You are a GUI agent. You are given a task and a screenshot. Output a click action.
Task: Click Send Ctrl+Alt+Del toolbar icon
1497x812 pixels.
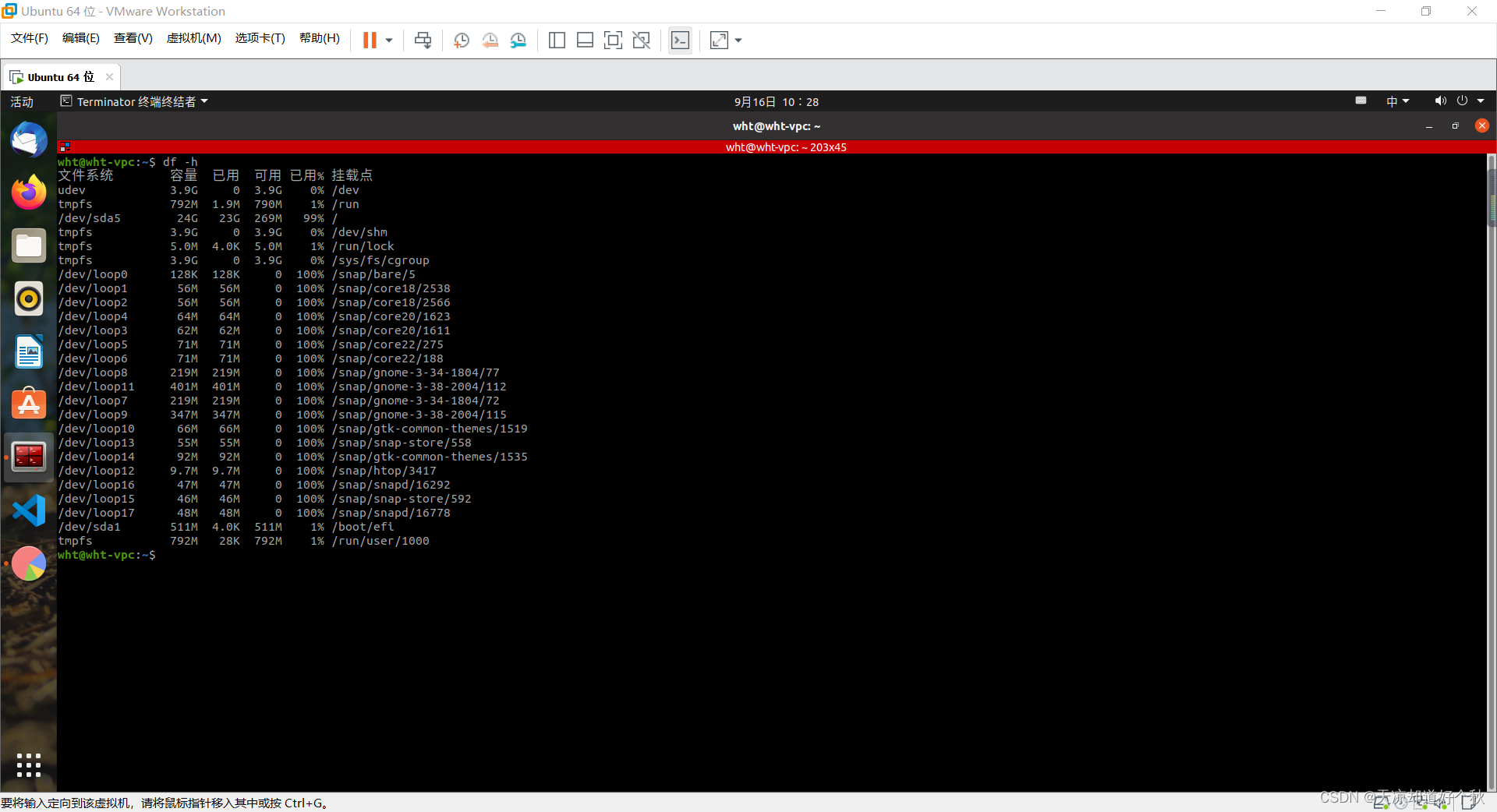[x=423, y=40]
